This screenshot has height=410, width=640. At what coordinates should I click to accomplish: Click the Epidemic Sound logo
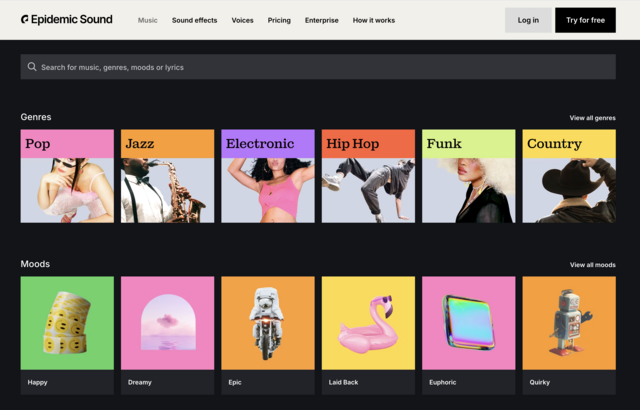point(67,20)
